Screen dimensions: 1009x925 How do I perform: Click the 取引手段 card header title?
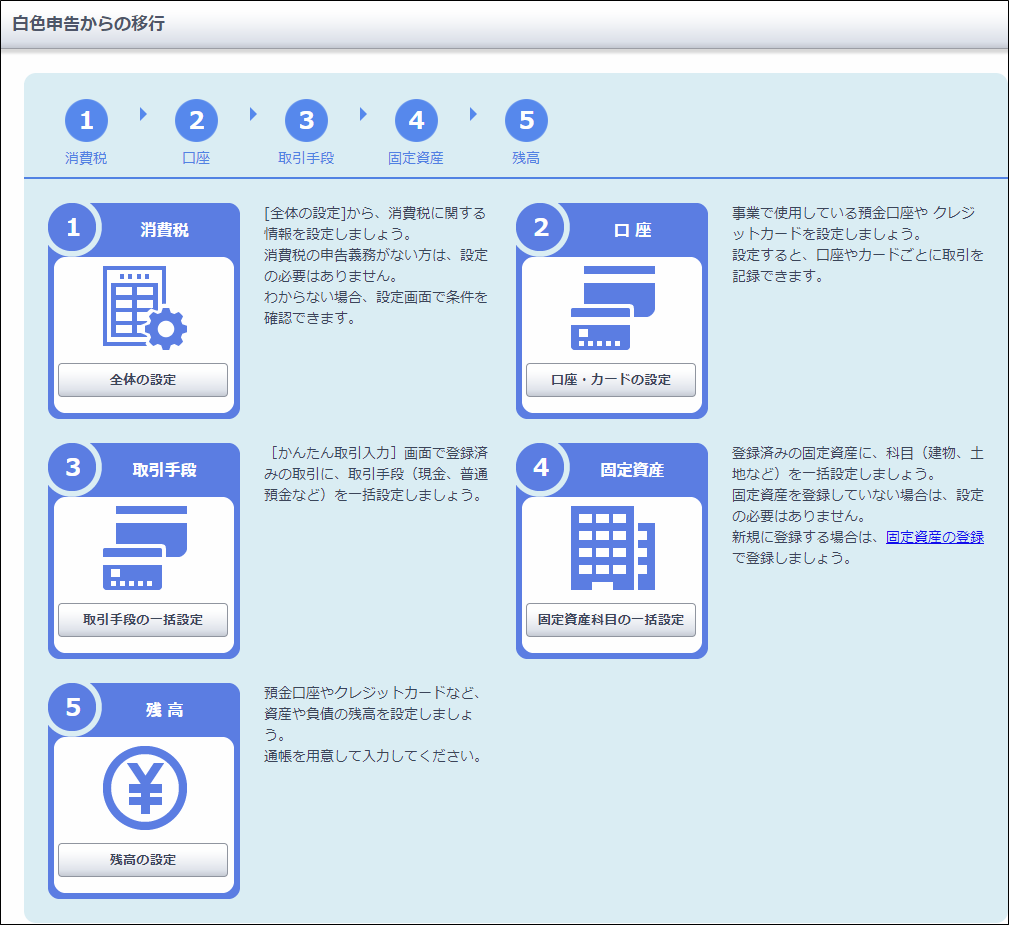(x=164, y=470)
